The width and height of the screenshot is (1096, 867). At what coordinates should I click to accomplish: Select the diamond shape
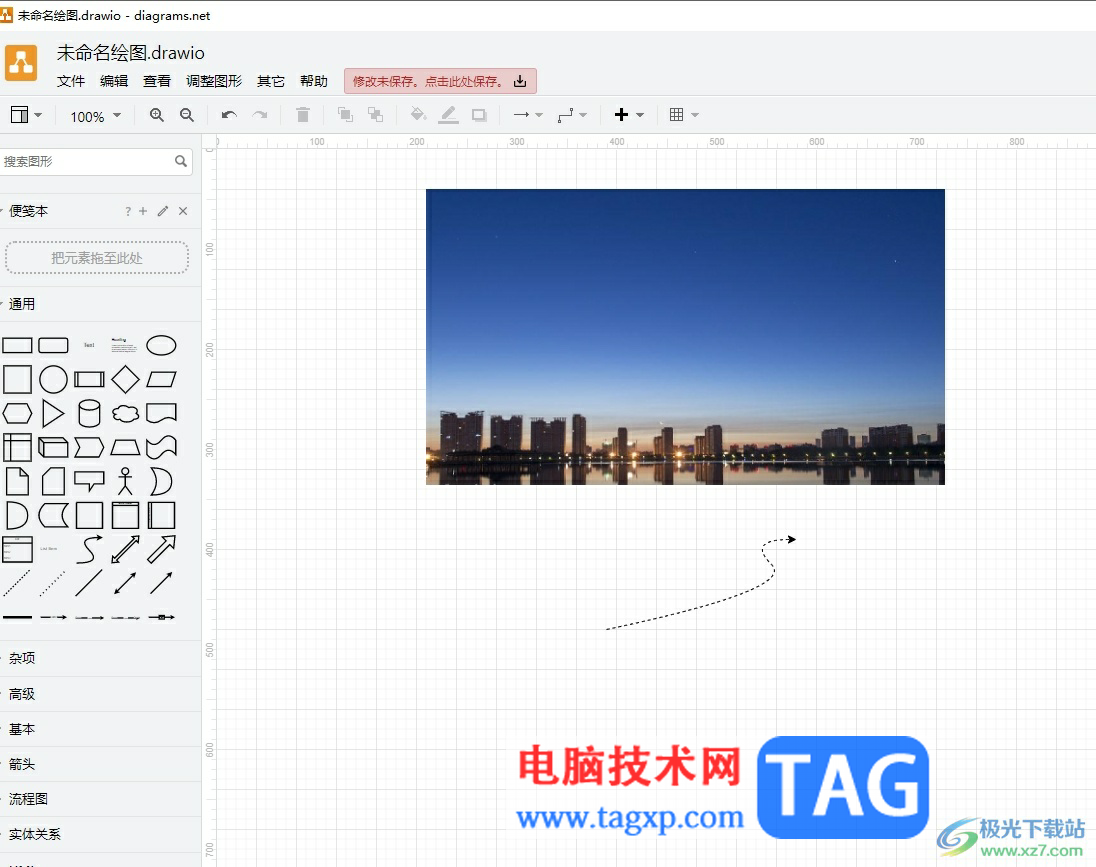[x=125, y=380]
